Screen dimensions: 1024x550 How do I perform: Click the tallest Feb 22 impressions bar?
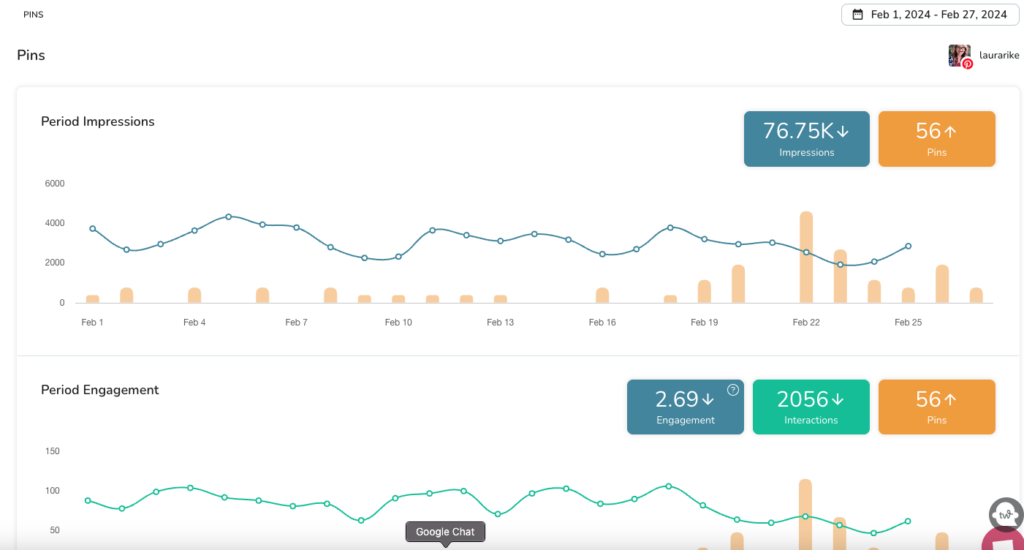806,257
